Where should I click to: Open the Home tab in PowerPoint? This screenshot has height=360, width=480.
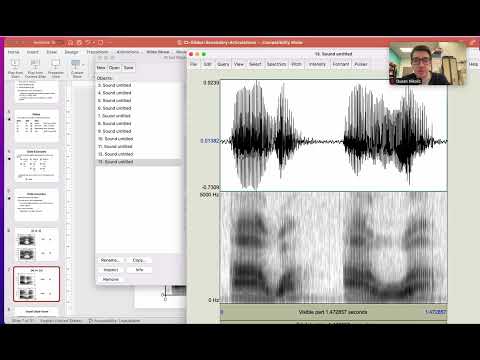14,52
